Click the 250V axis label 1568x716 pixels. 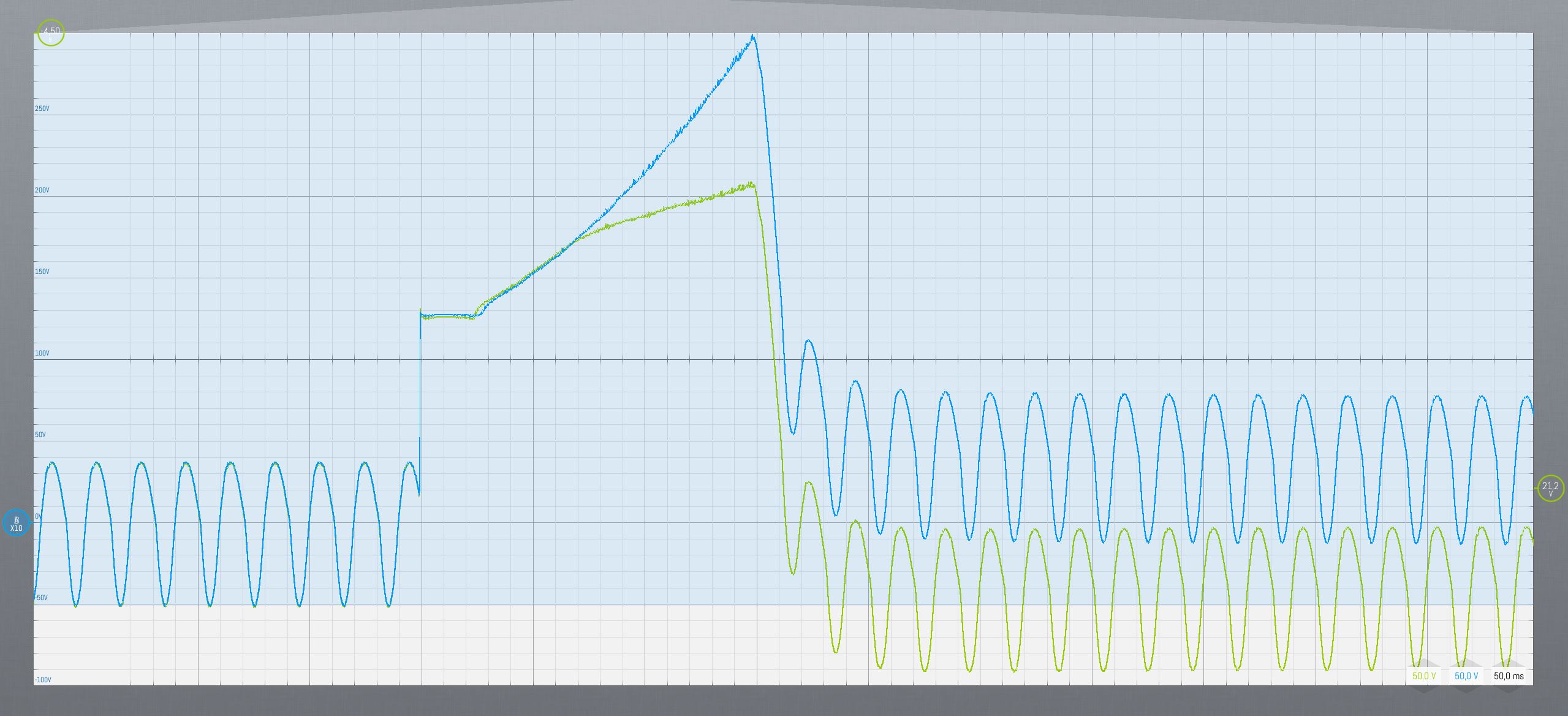42,109
